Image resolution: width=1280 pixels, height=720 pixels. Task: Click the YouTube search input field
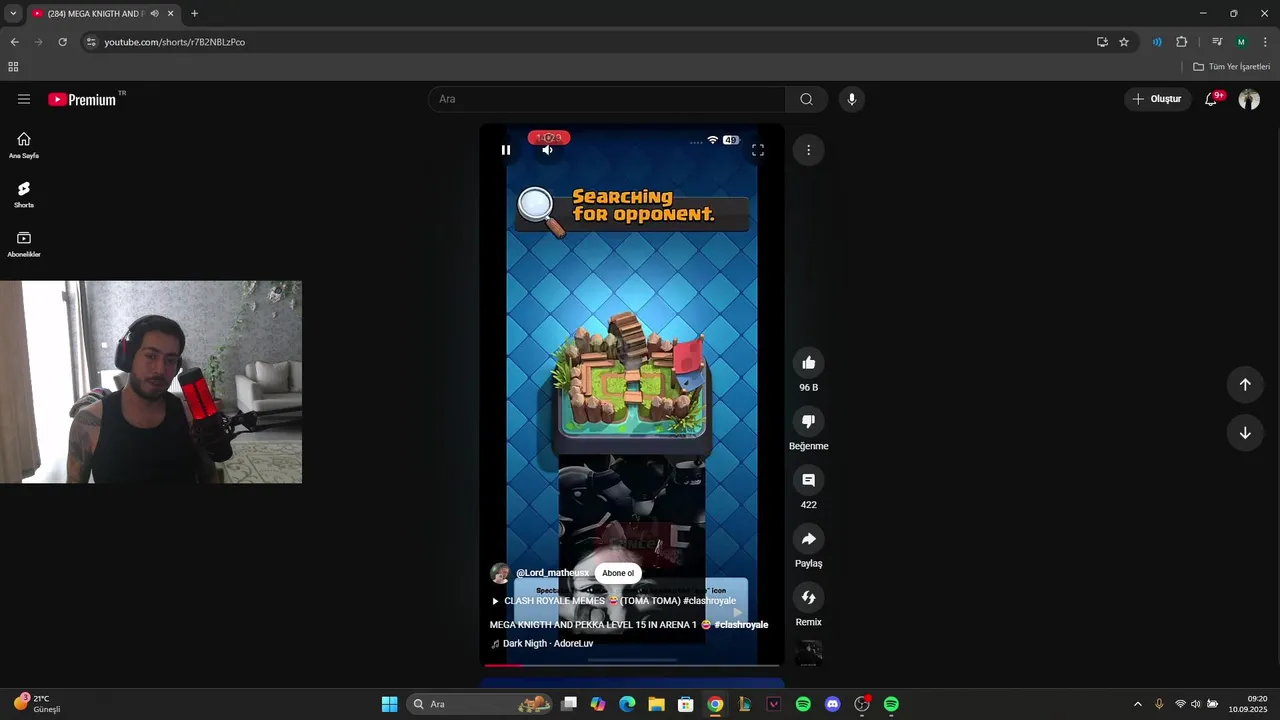(x=607, y=99)
